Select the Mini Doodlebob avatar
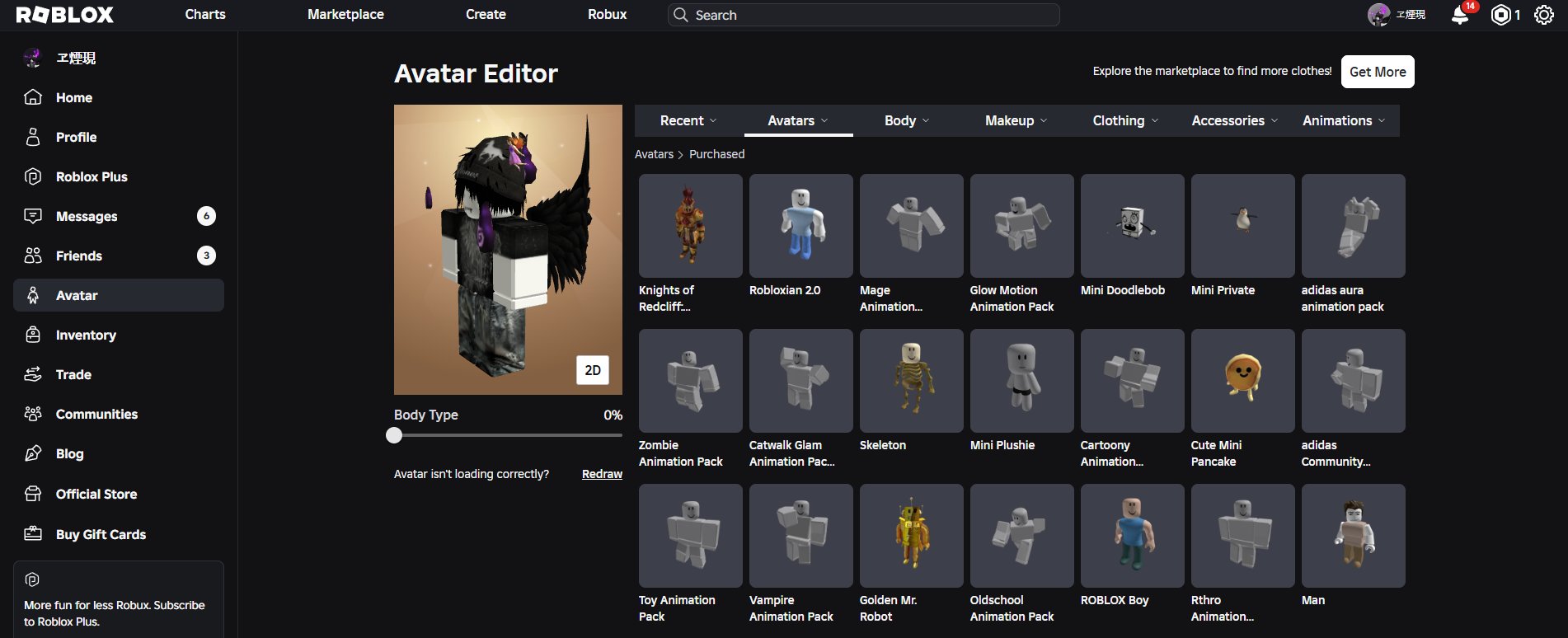This screenshot has width=1568, height=638. (1133, 226)
